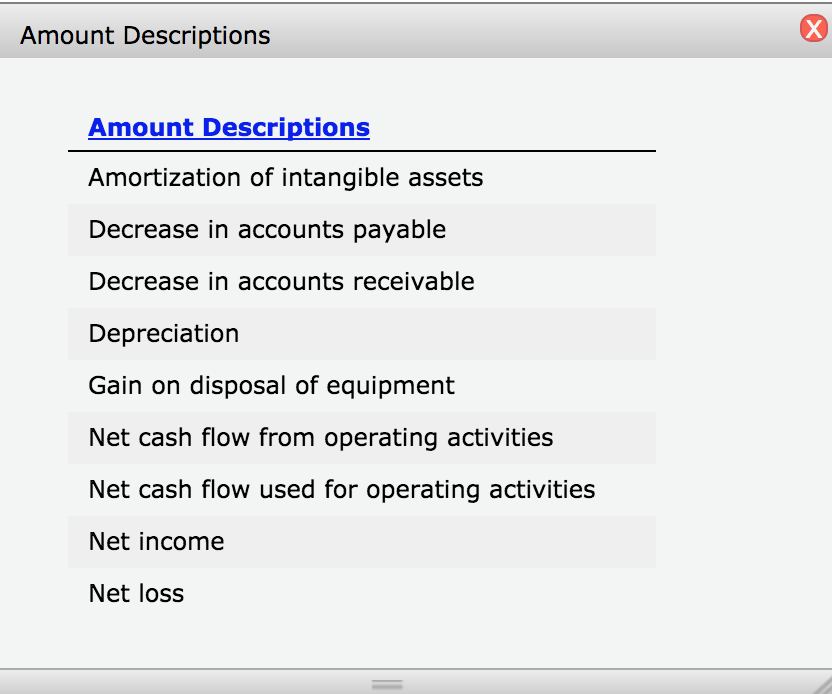The height and width of the screenshot is (694, 832).
Task: Close the Amount Descriptions popup
Action: (x=814, y=29)
